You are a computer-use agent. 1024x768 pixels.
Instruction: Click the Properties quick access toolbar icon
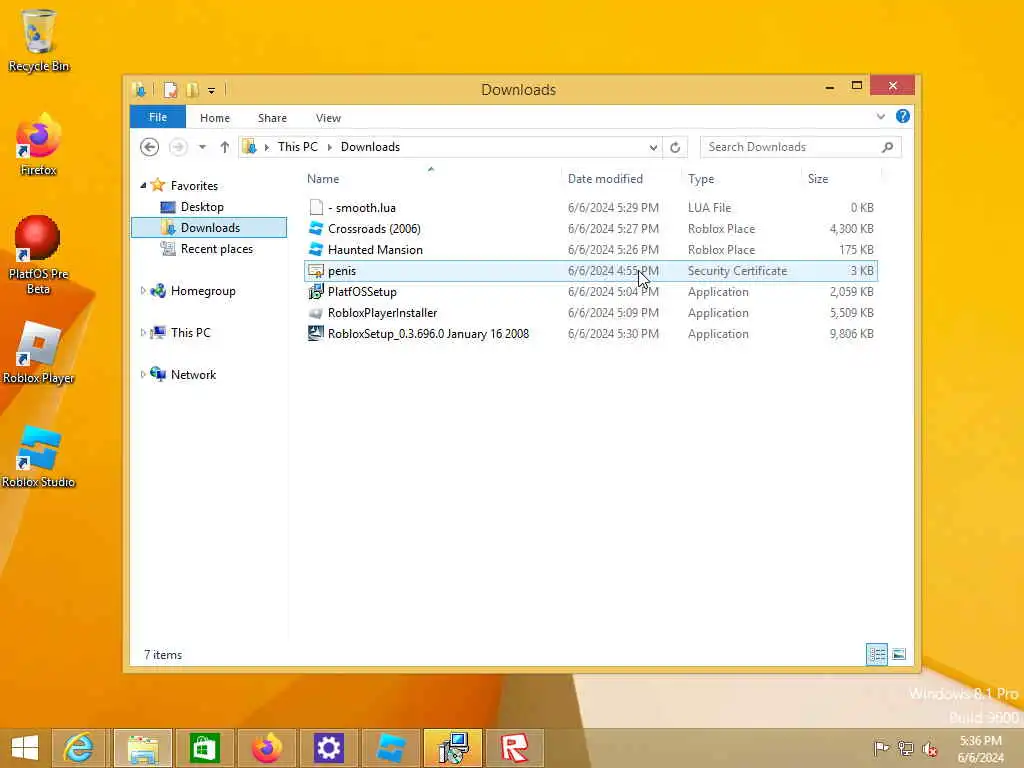click(170, 89)
